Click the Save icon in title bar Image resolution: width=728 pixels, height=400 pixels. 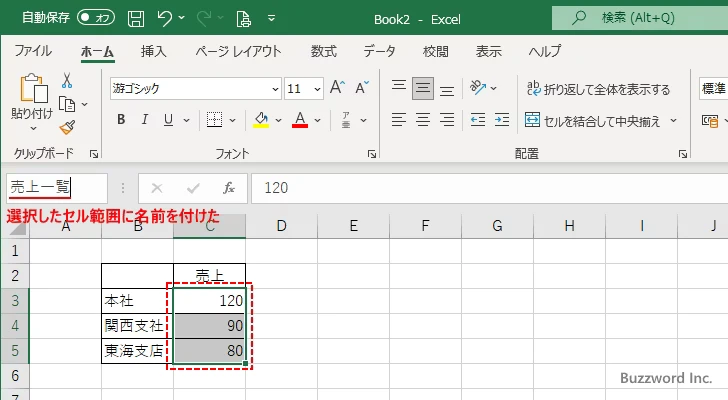pyautogui.click(x=136, y=19)
